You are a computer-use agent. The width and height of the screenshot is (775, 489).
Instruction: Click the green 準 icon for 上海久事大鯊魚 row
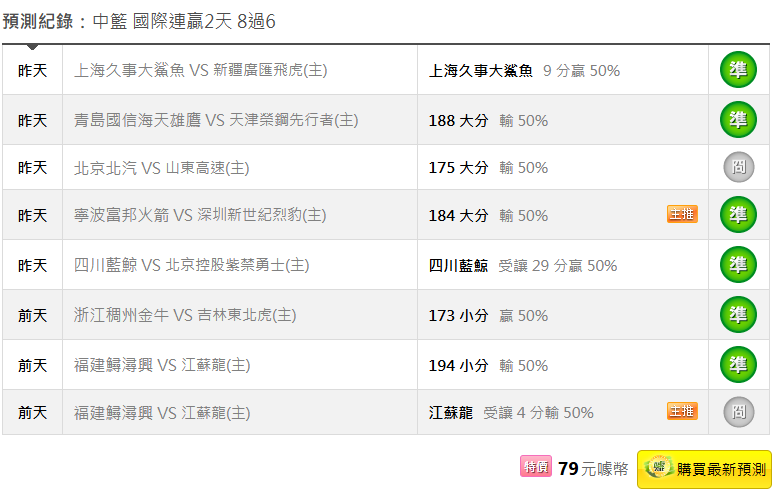coord(738,70)
